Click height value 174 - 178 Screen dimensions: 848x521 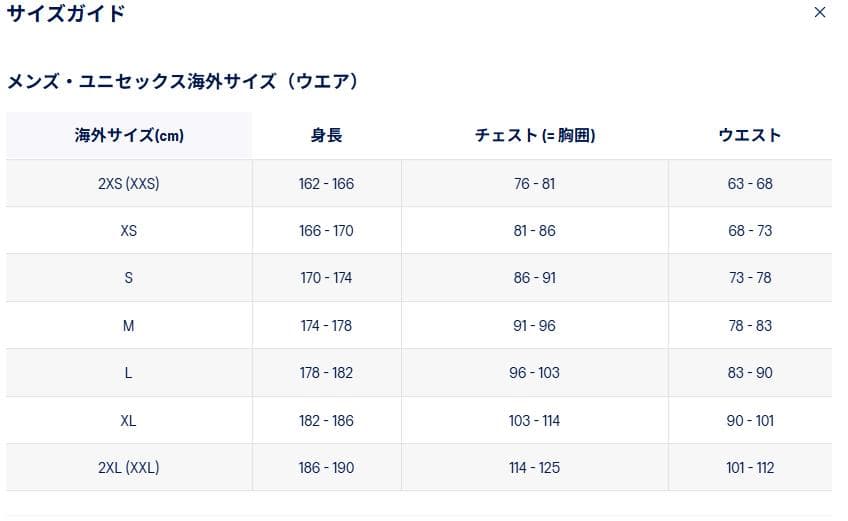coord(326,326)
